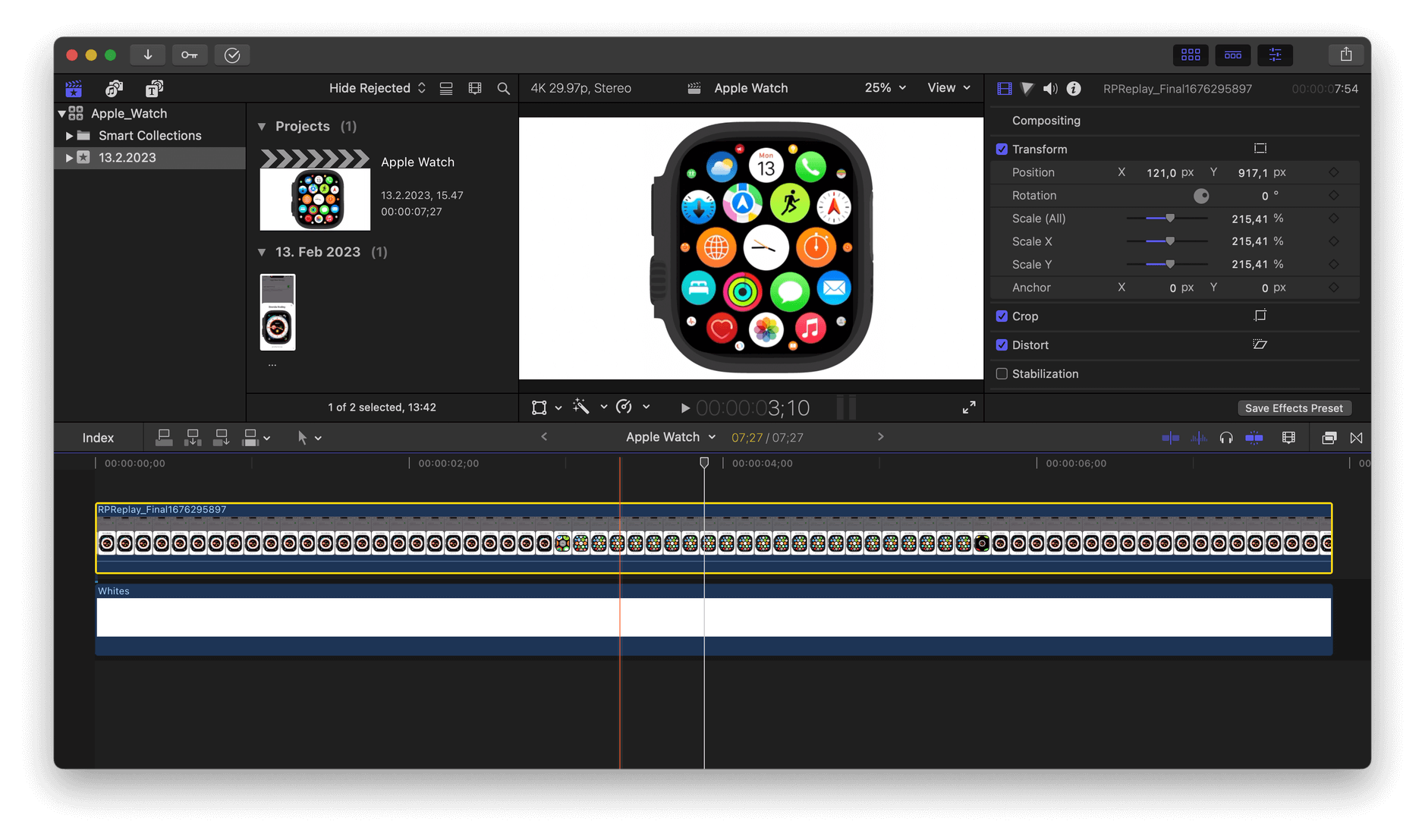
Task: Connect clip to primary storyline button
Action: (x=163, y=438)
